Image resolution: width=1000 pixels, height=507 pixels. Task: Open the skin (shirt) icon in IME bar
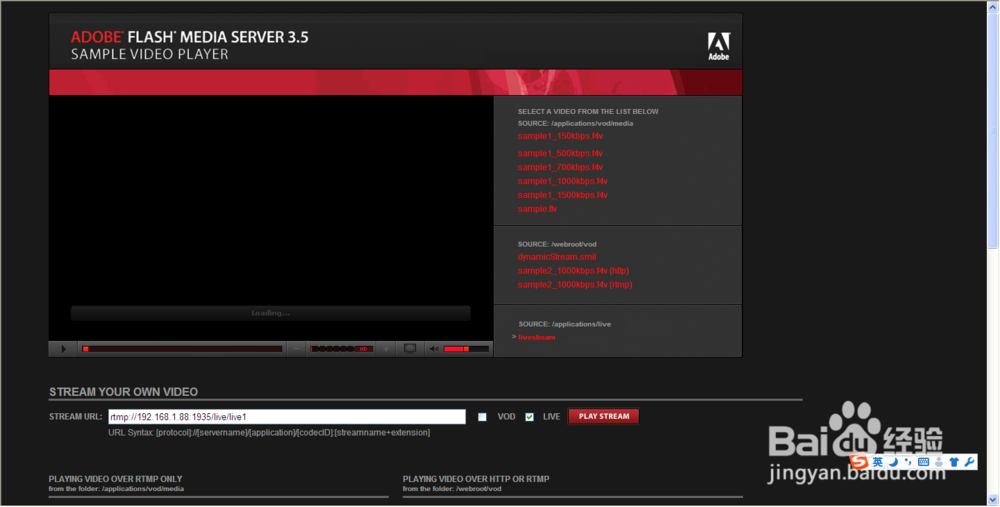tap(954, 462)
